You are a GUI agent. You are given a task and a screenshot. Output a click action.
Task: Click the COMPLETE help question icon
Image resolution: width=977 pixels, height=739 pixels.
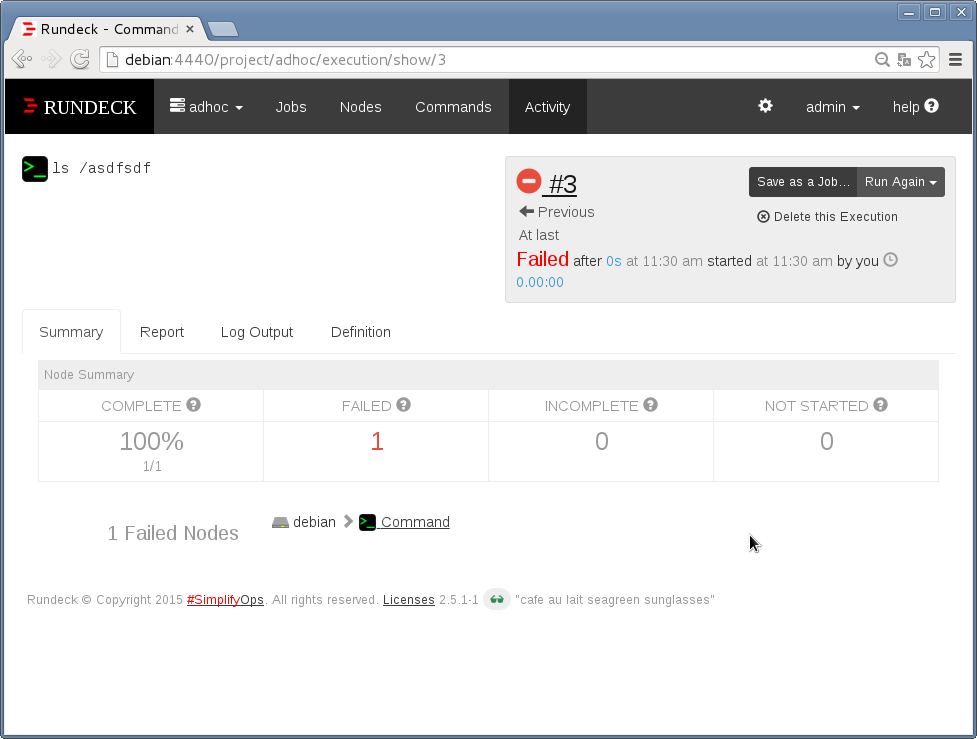point(194,405)
